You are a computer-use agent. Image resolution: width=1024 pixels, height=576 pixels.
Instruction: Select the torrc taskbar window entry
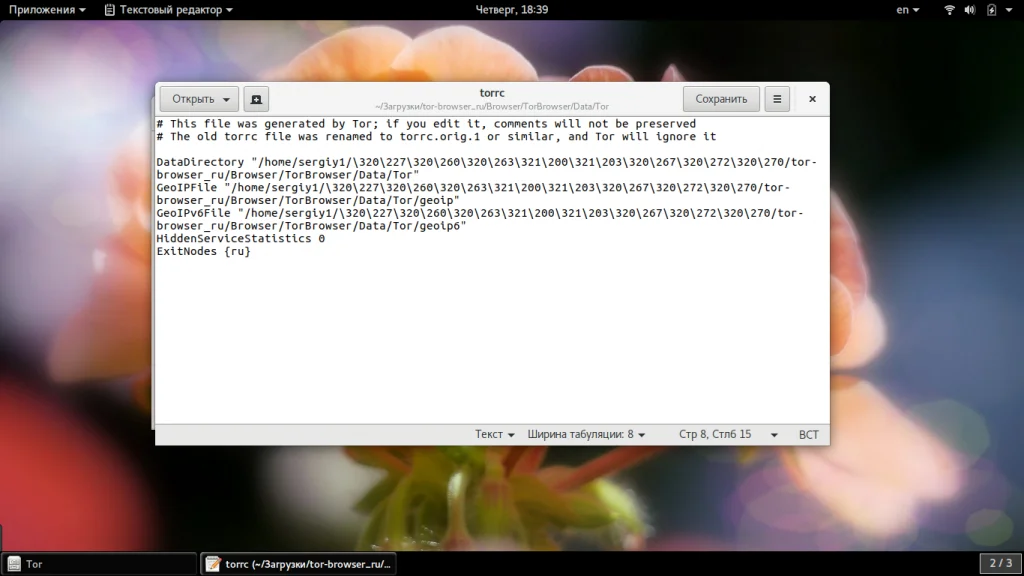click(298, 564)
